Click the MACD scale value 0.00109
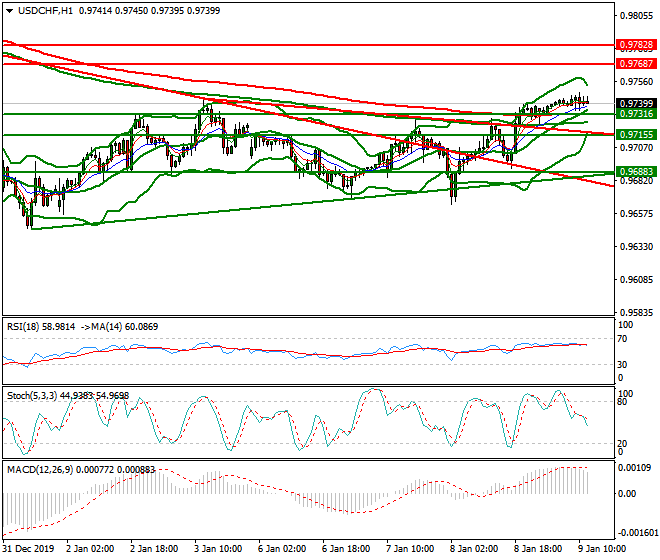This screenshot has height=560, width=660. pos(635,468)
